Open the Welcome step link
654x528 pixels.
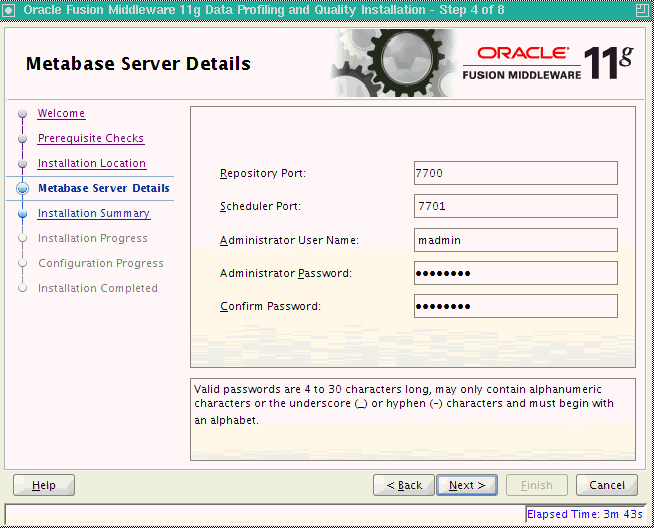click(61, 113)
